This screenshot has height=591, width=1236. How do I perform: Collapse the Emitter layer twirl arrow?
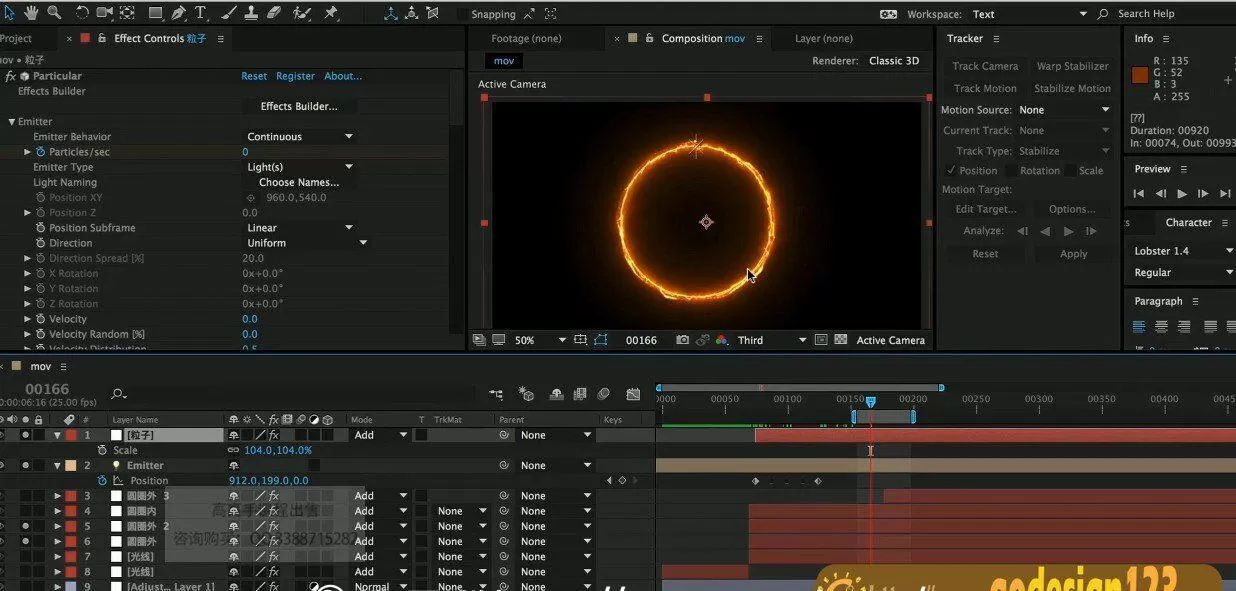tap(58, 466)
